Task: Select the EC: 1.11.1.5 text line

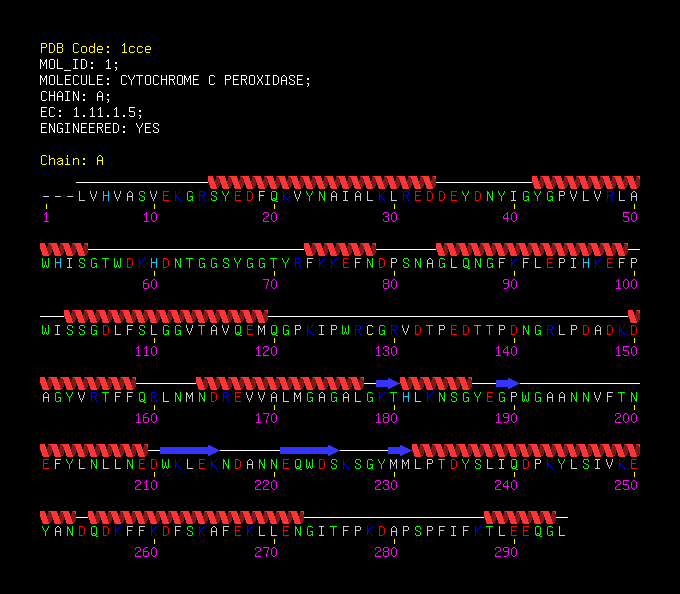Action: click(x=91, y=112)
